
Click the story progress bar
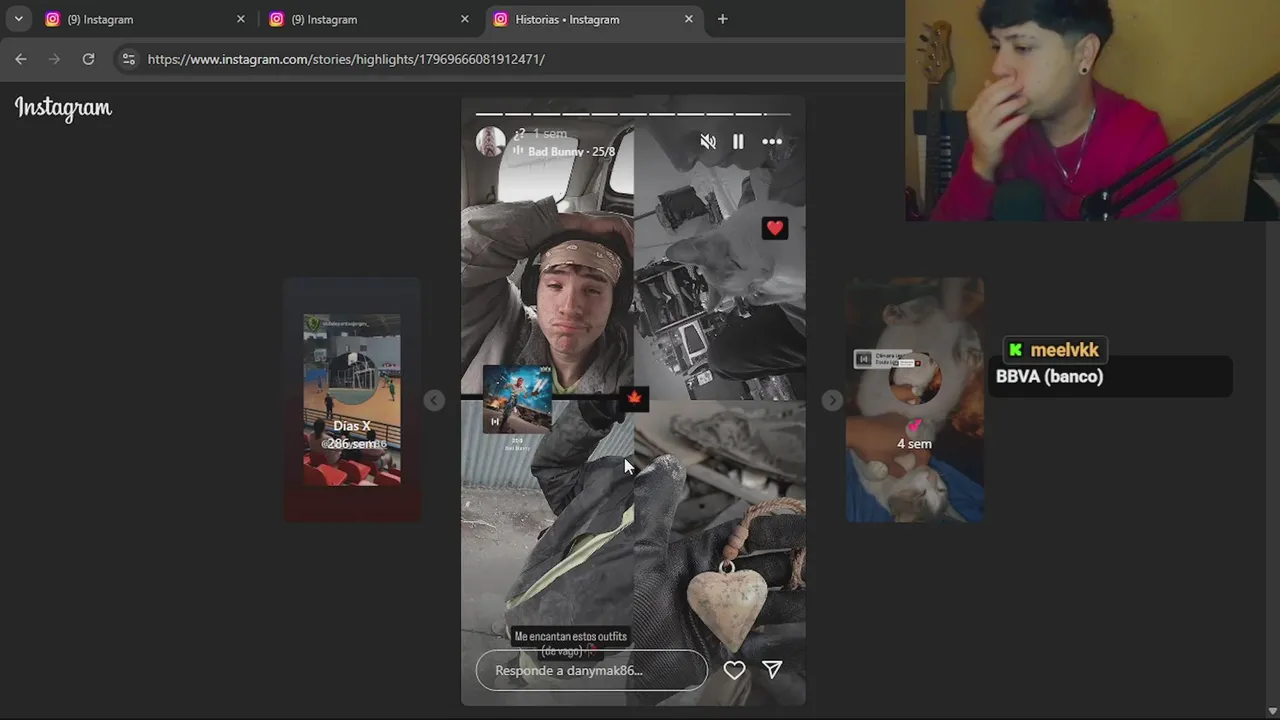coord(633,114)
